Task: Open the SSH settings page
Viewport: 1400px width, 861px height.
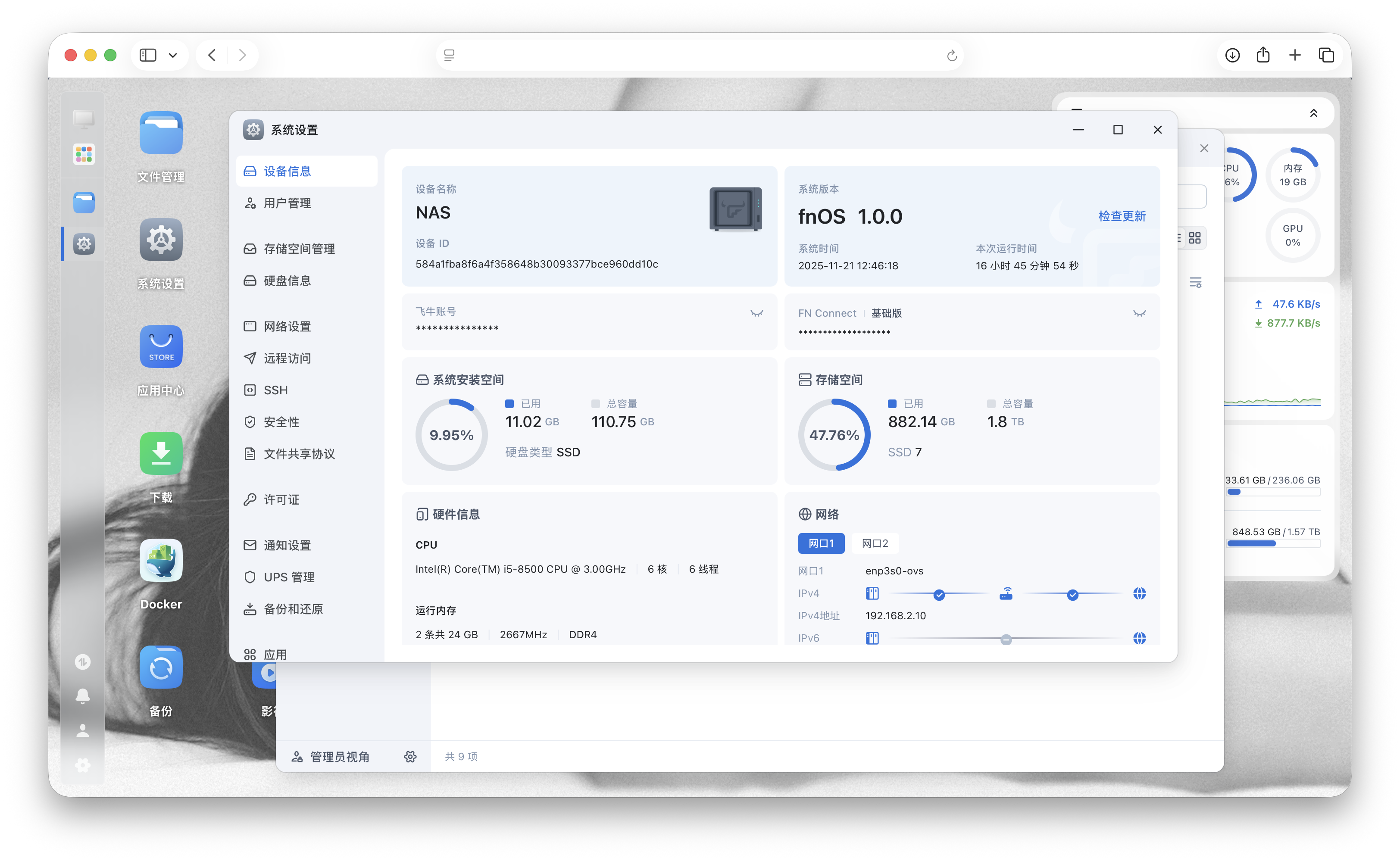Action: point(276,390)
